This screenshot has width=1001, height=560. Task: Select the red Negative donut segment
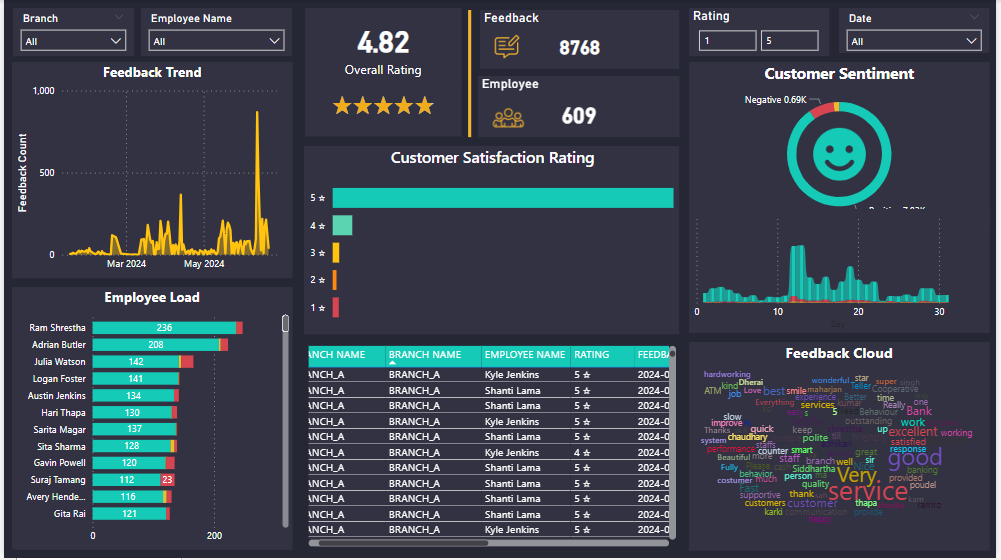coord(820,110)
